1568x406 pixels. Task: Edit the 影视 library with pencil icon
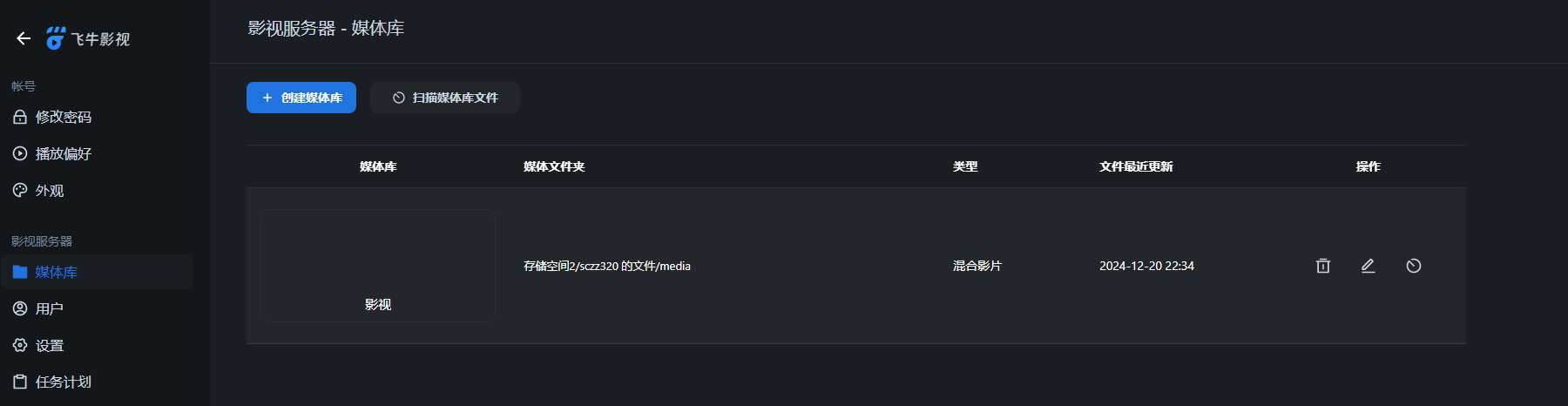1368,266
